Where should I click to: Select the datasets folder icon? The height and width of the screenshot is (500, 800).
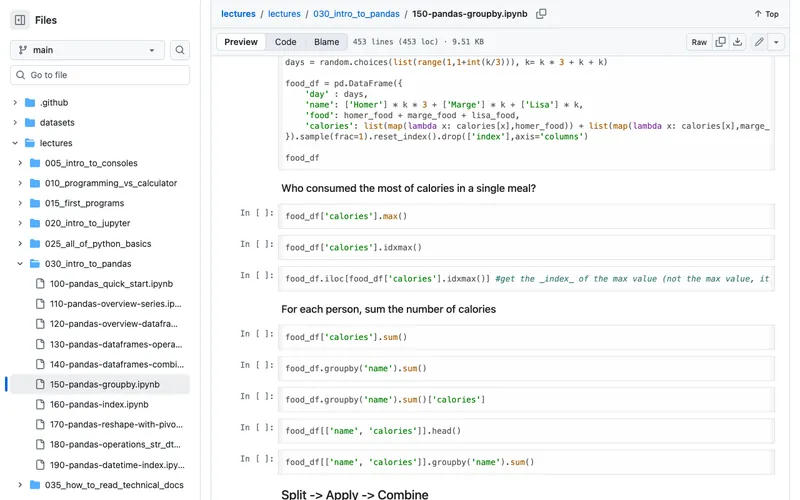pyautogui.click(x=30, y=122)
